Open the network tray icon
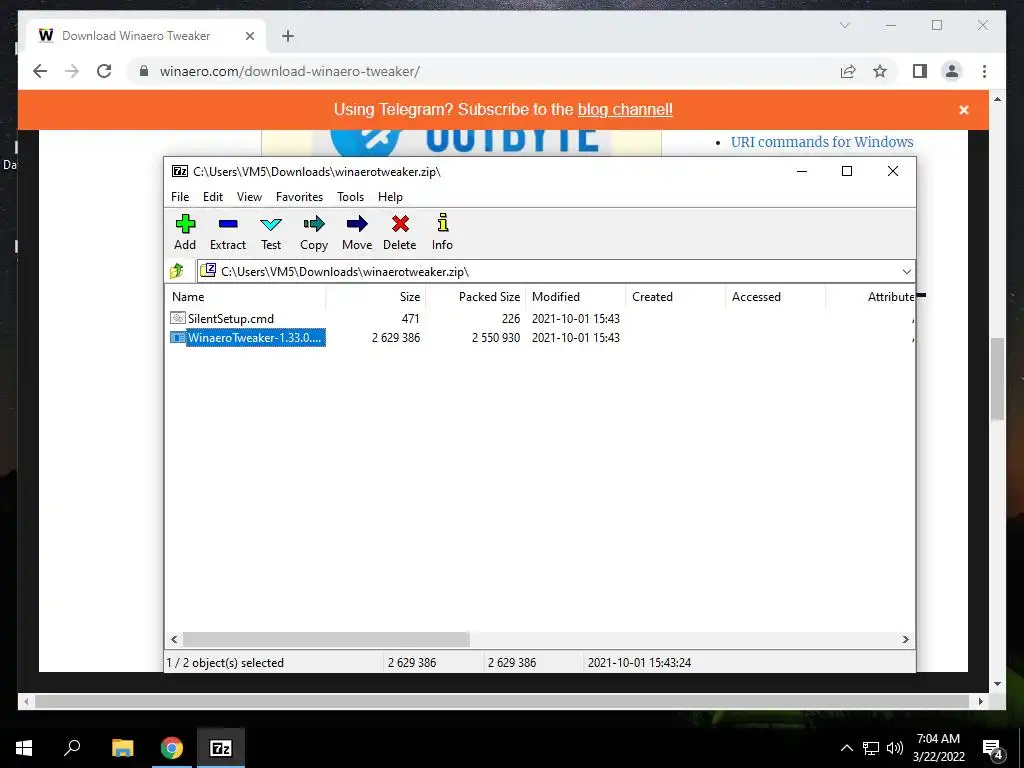The image size is (1024, 768). coord(871,748)
